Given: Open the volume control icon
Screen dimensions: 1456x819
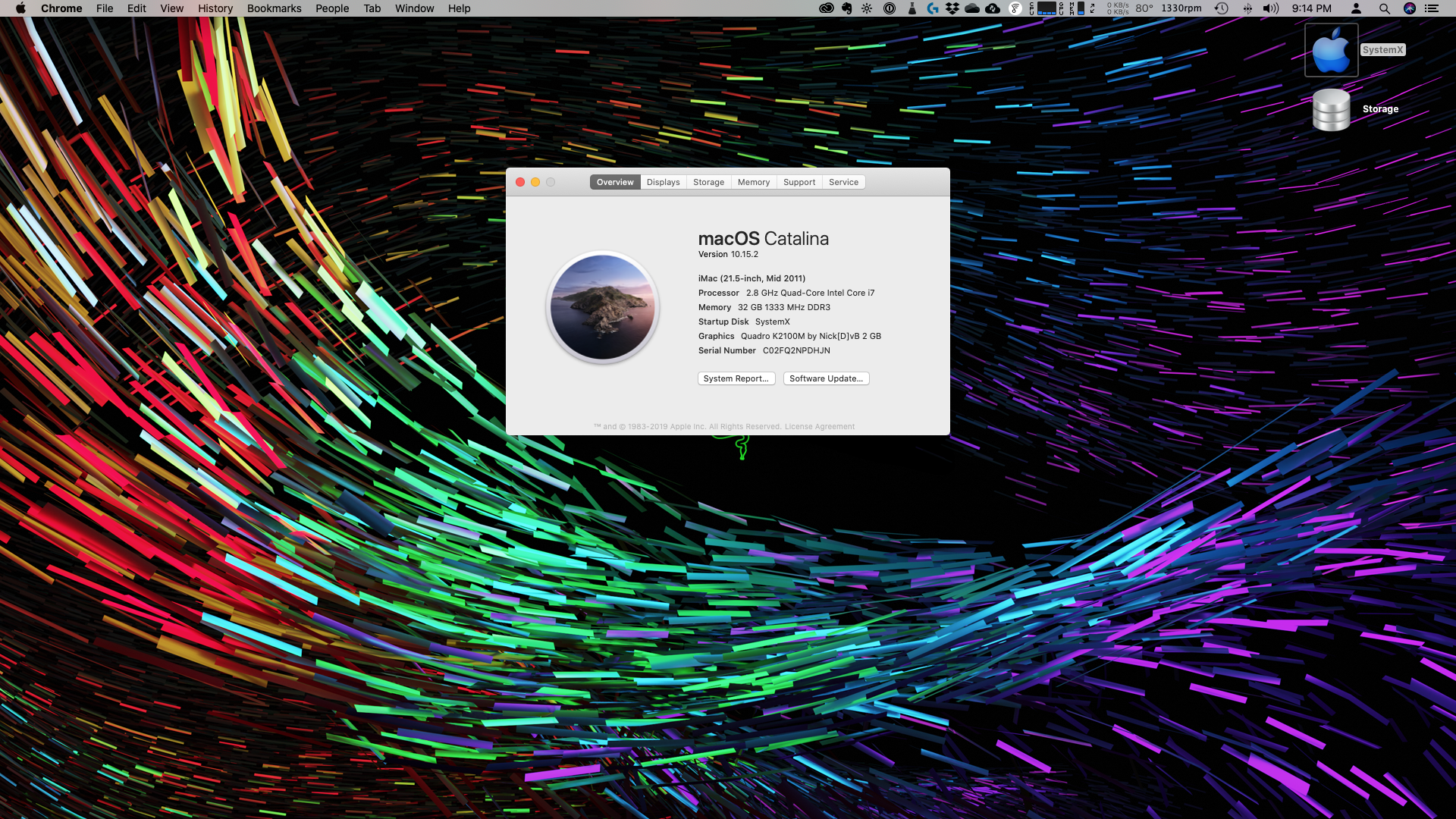Looking at the screenshot, I should coord(1270,8).
